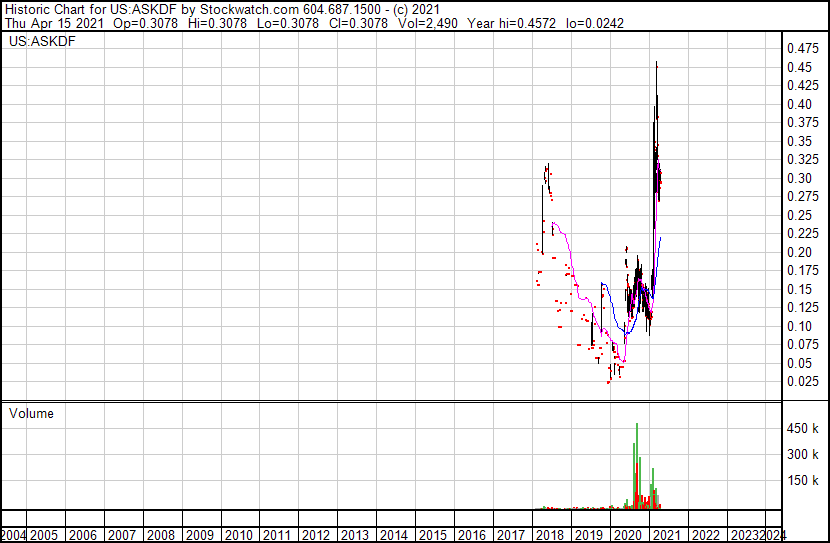830x543 pixels.
Task: Pick the 2015 year label on time axis
Action: 432,534
